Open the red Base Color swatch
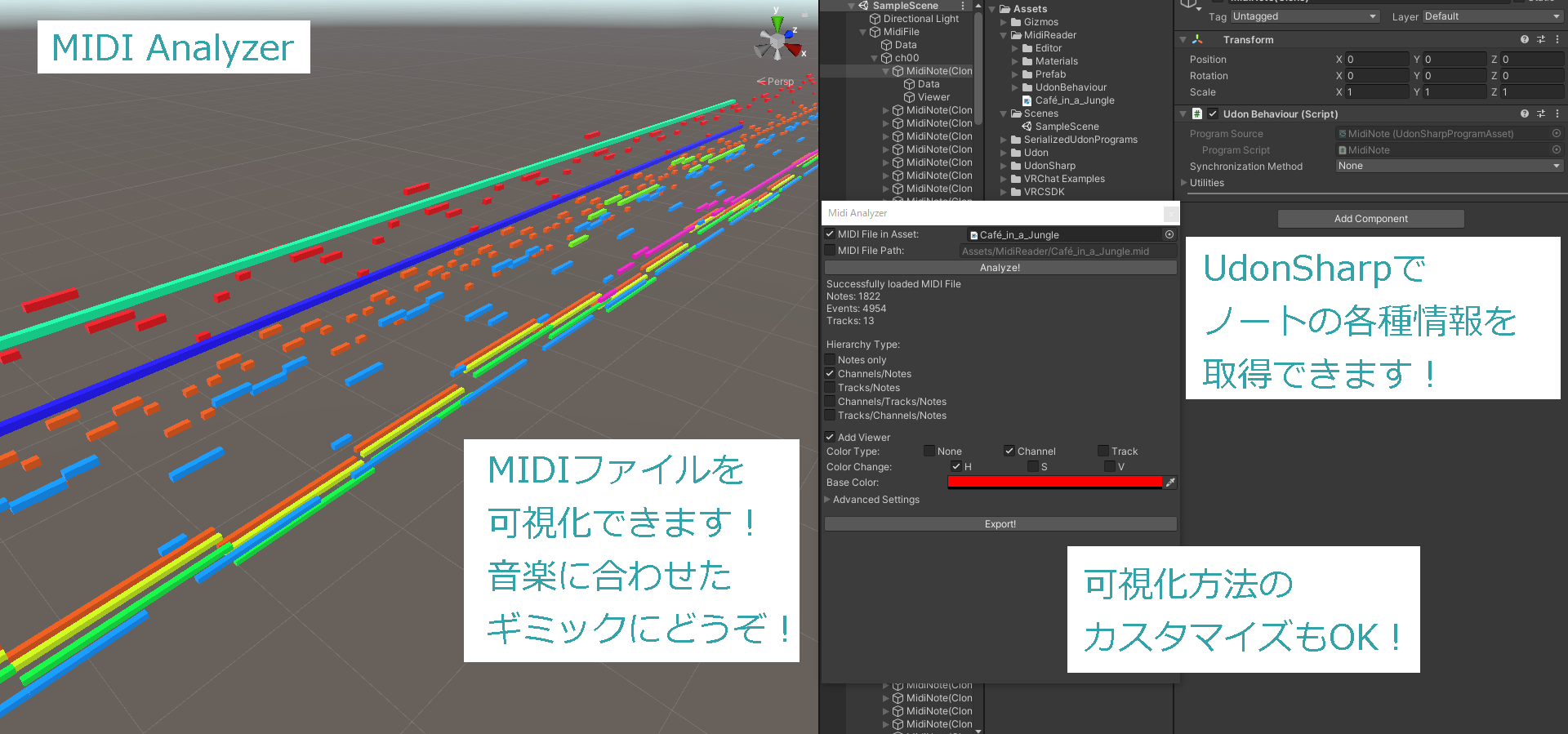1568x734 pixels. [x=1054, y=483]
